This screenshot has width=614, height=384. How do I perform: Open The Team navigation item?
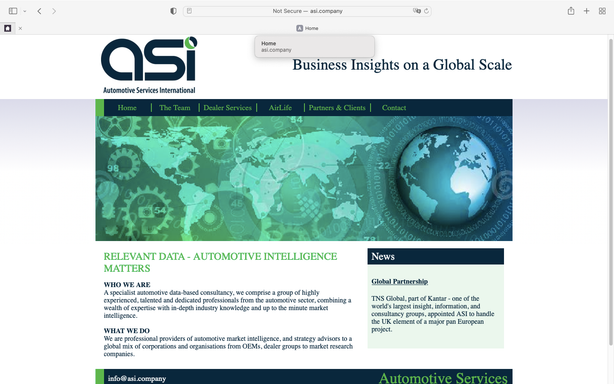[x=175, y=108]
